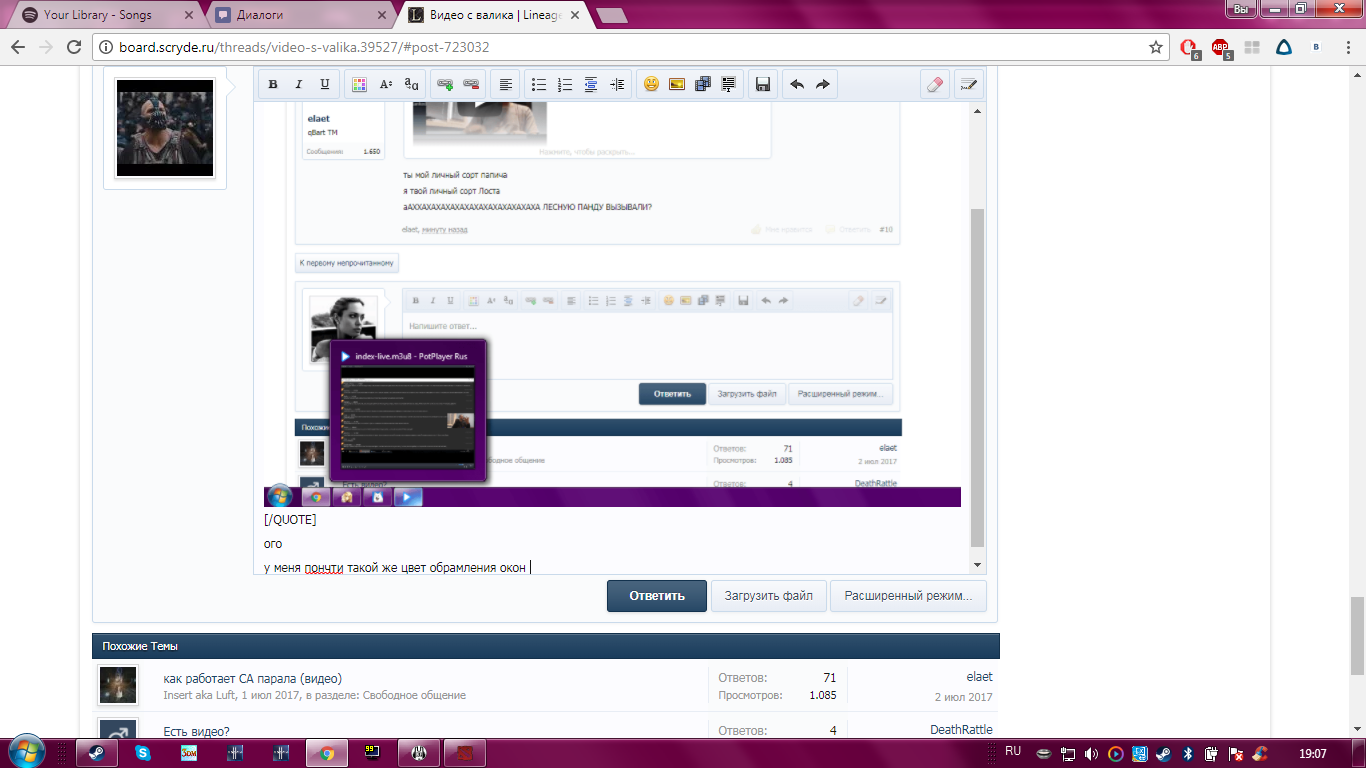
Task: Undo the last edit in editor
Action: pos(797,85)
